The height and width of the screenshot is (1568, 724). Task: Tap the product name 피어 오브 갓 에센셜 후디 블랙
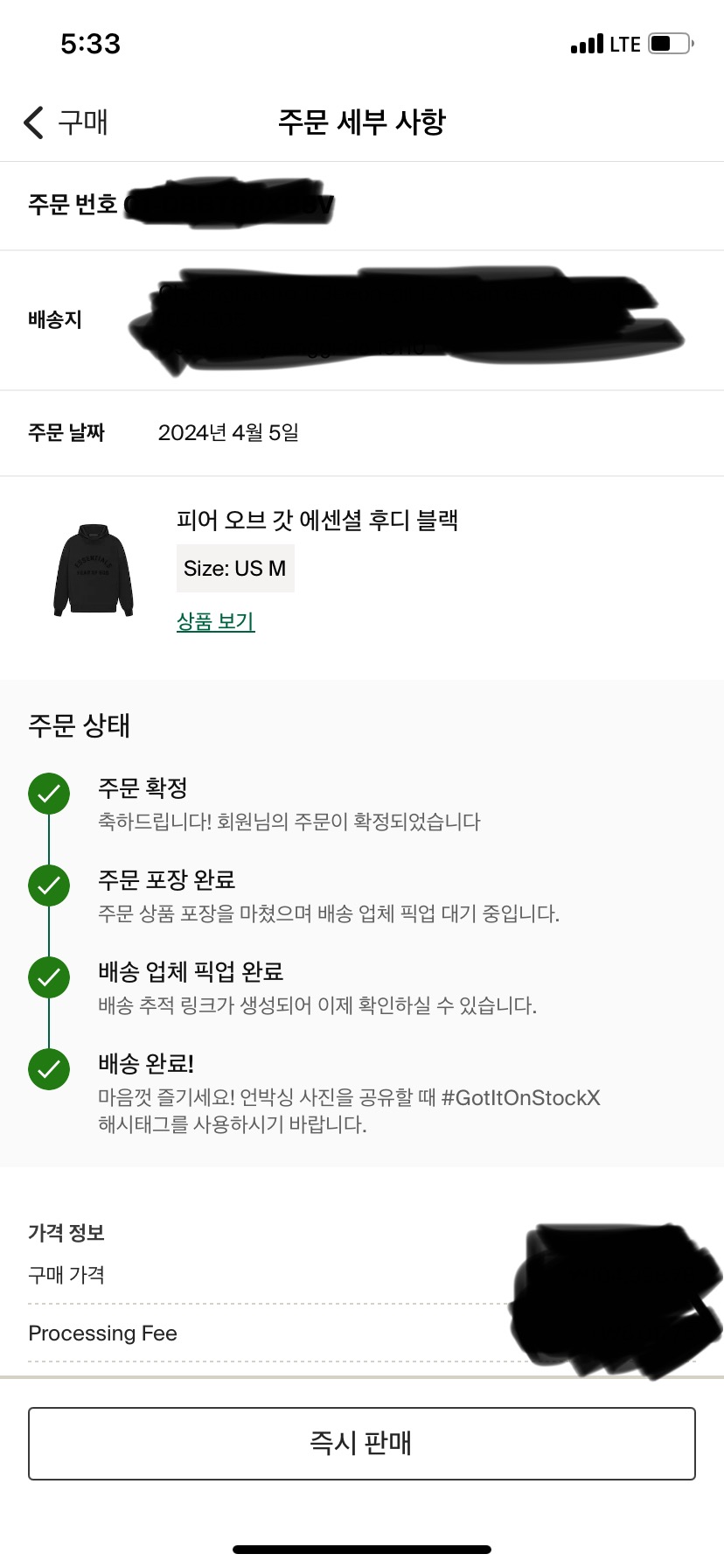tap(317, 520)
